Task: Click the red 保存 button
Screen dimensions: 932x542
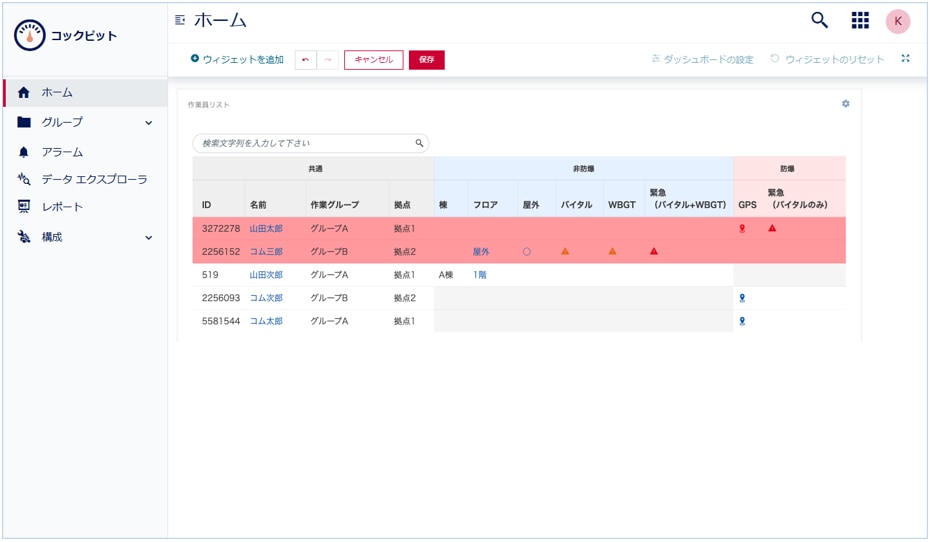Action: [427, 59]
